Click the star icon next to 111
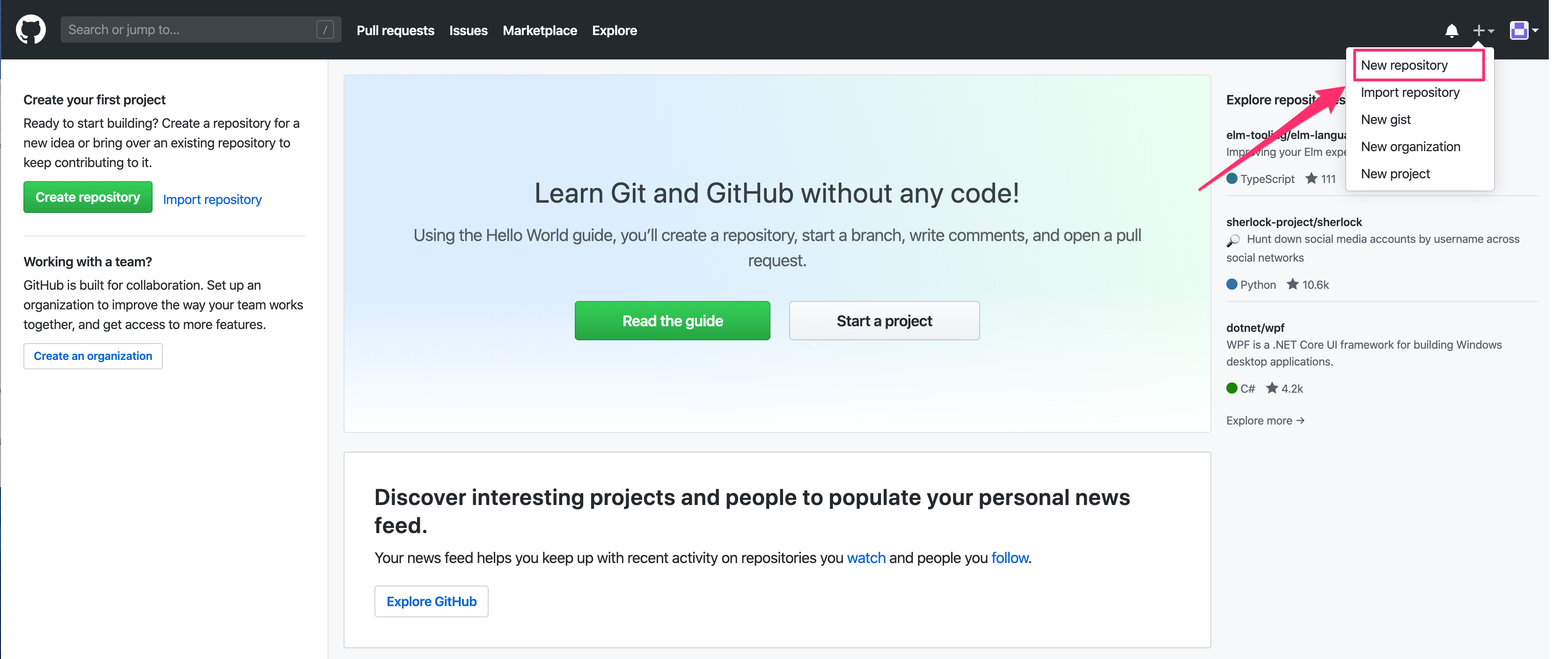This screenshot has width=1568, height=659. pos(1311,179)
